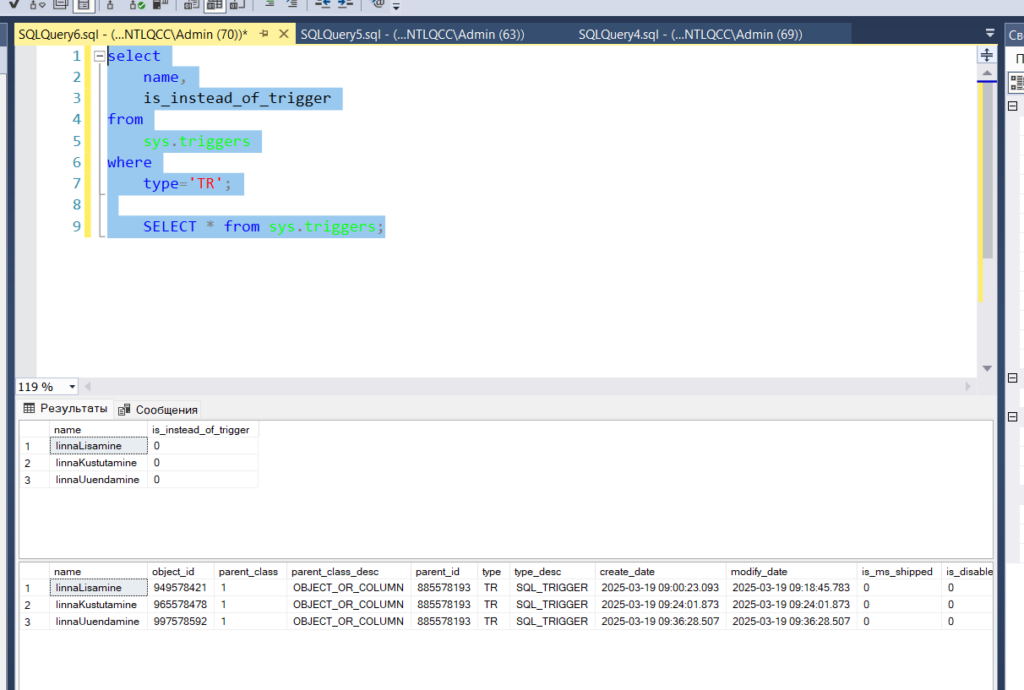Select linnaUuendamine cell beside object_id 997578592

pyautogui.click(x=99, y=621)
